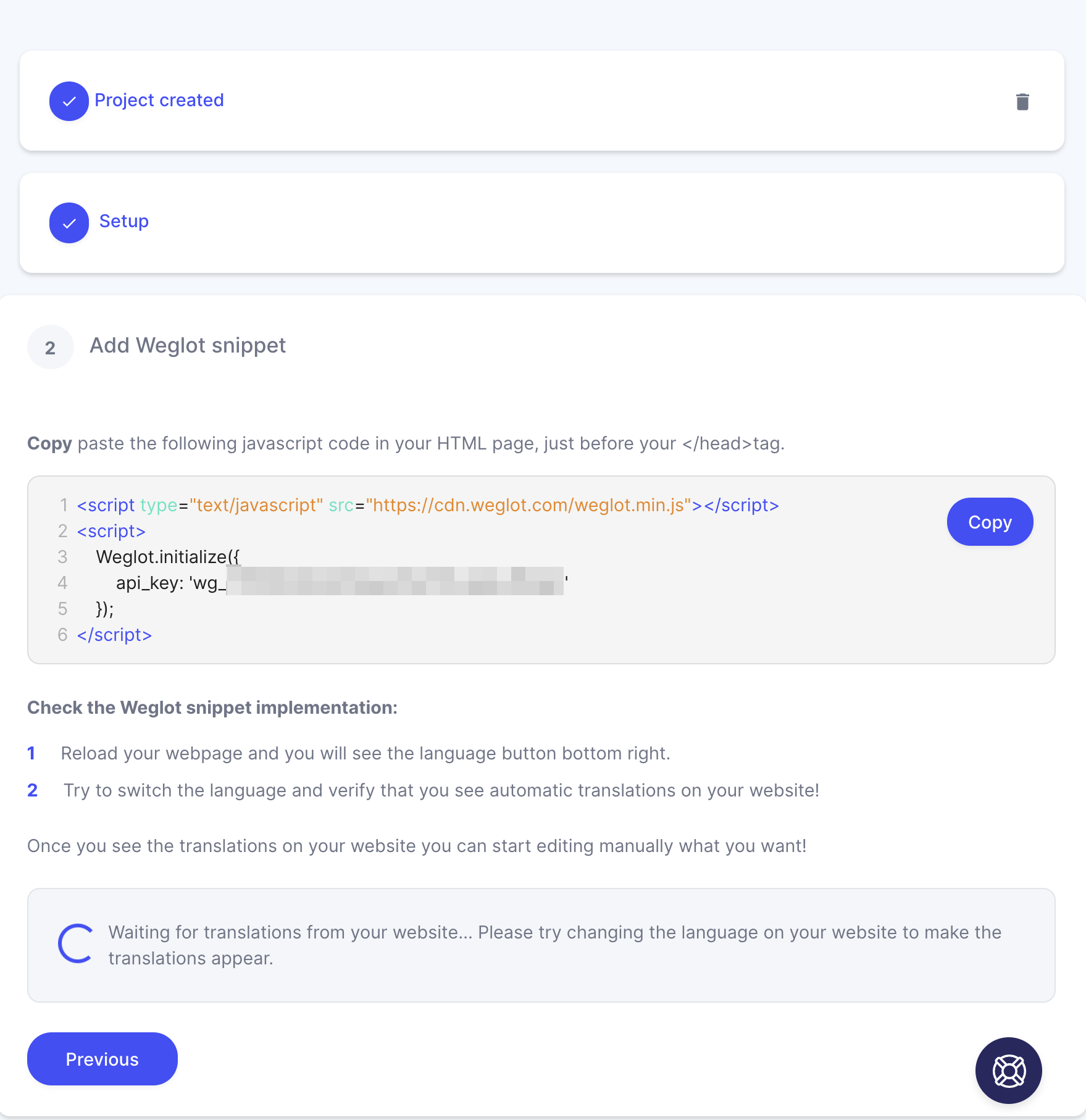
Task: Click check step 2 Try to switch language
Action: point(441,790)
